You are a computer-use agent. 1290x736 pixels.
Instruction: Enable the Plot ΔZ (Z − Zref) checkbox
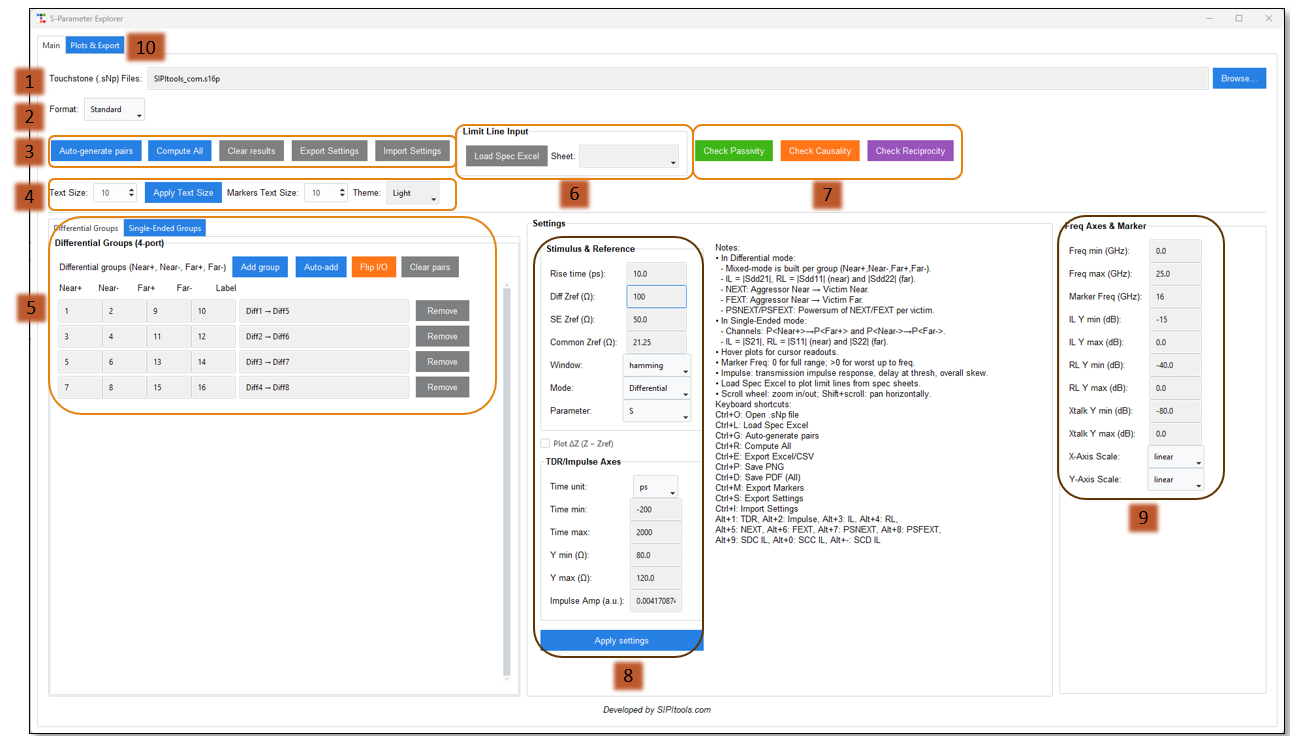545,444
